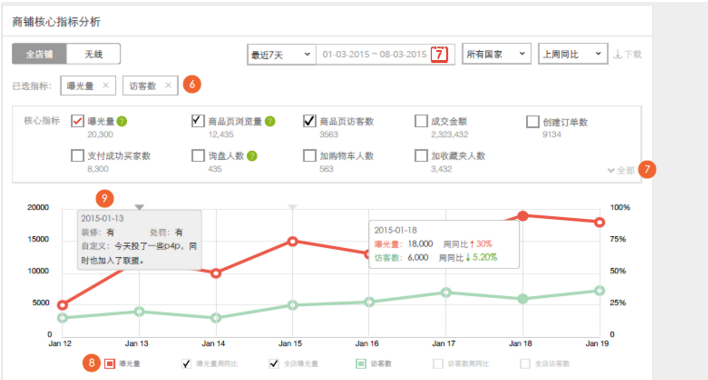
Task: Click the 2015-01-18 tooltip date
Action: pyautogui.click(x=396, y=230)
